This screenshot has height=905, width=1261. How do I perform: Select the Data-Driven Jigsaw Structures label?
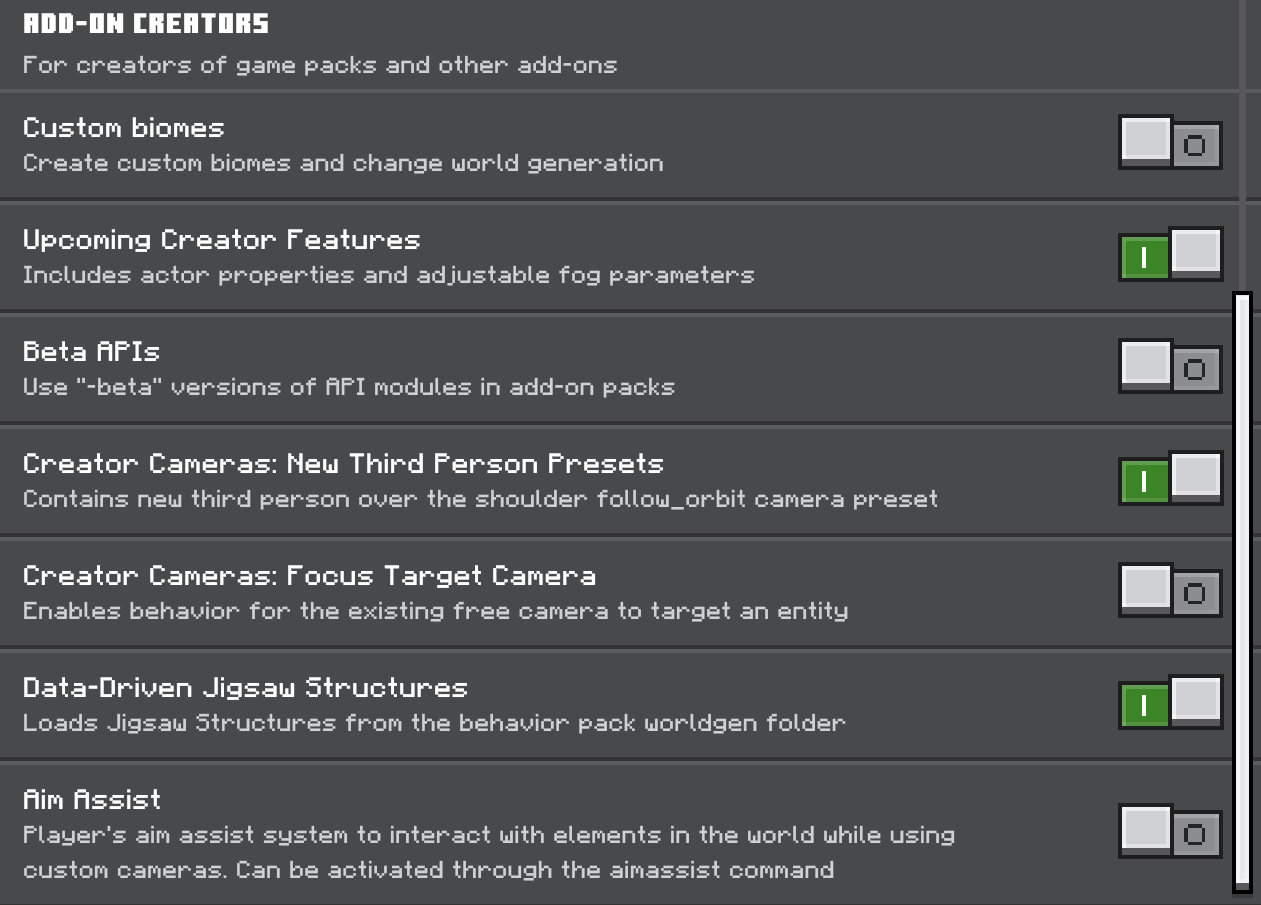pos(245,688)
